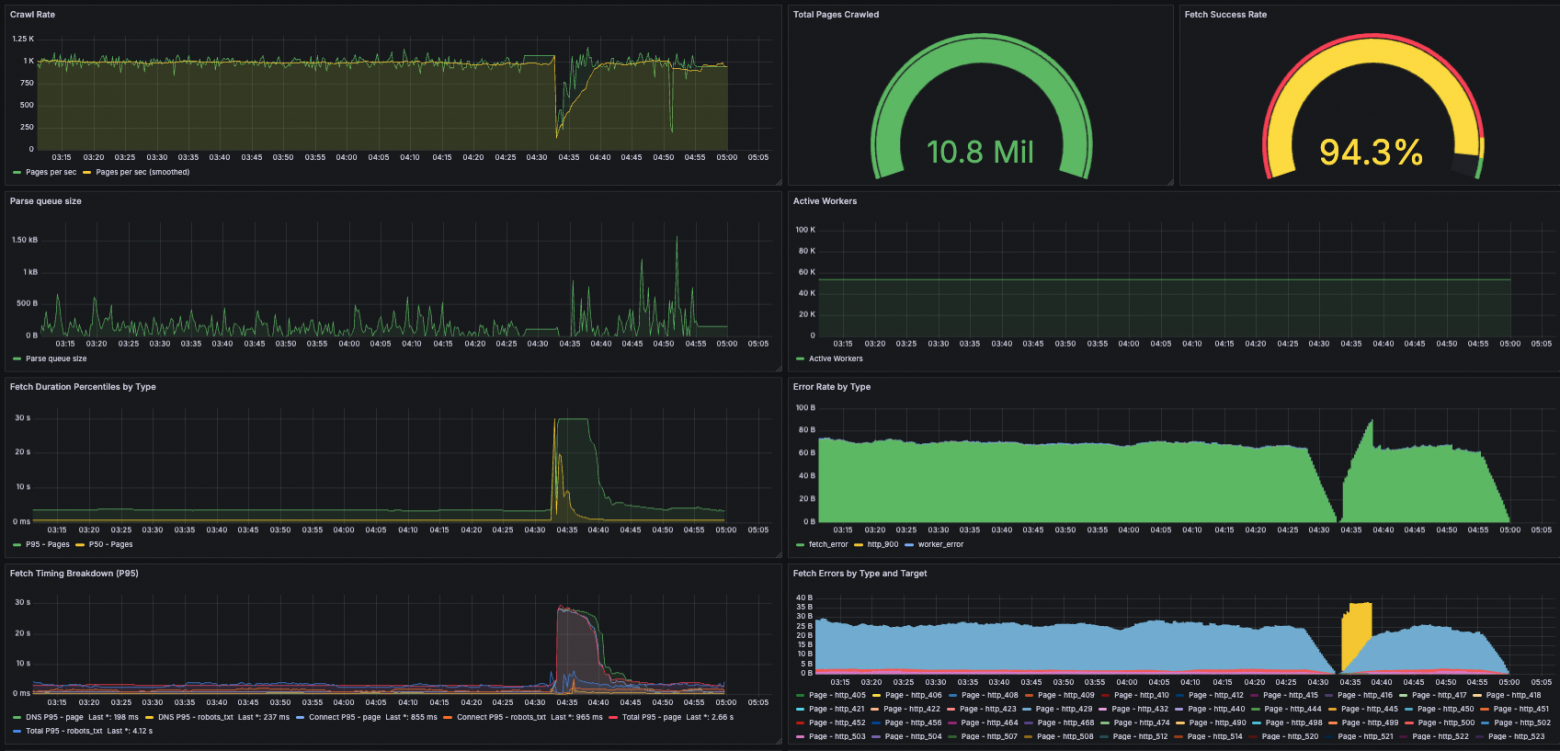Click the yellow P50 - Pages legend color marker
The height and width of the screenshot is (751, 1560).
(78, 544)
